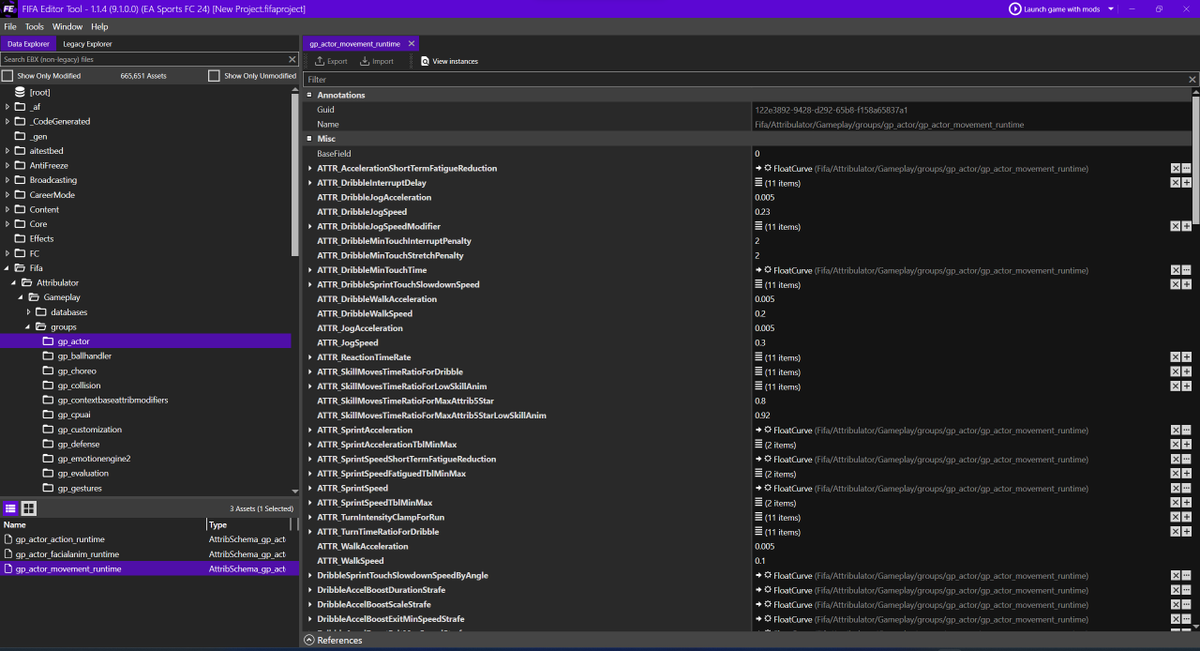The image size is (1200, 651).
Task: Clear ATTR_AccelerationShortTermFatigueReduction reference with X
Action: click(1176, 168)
